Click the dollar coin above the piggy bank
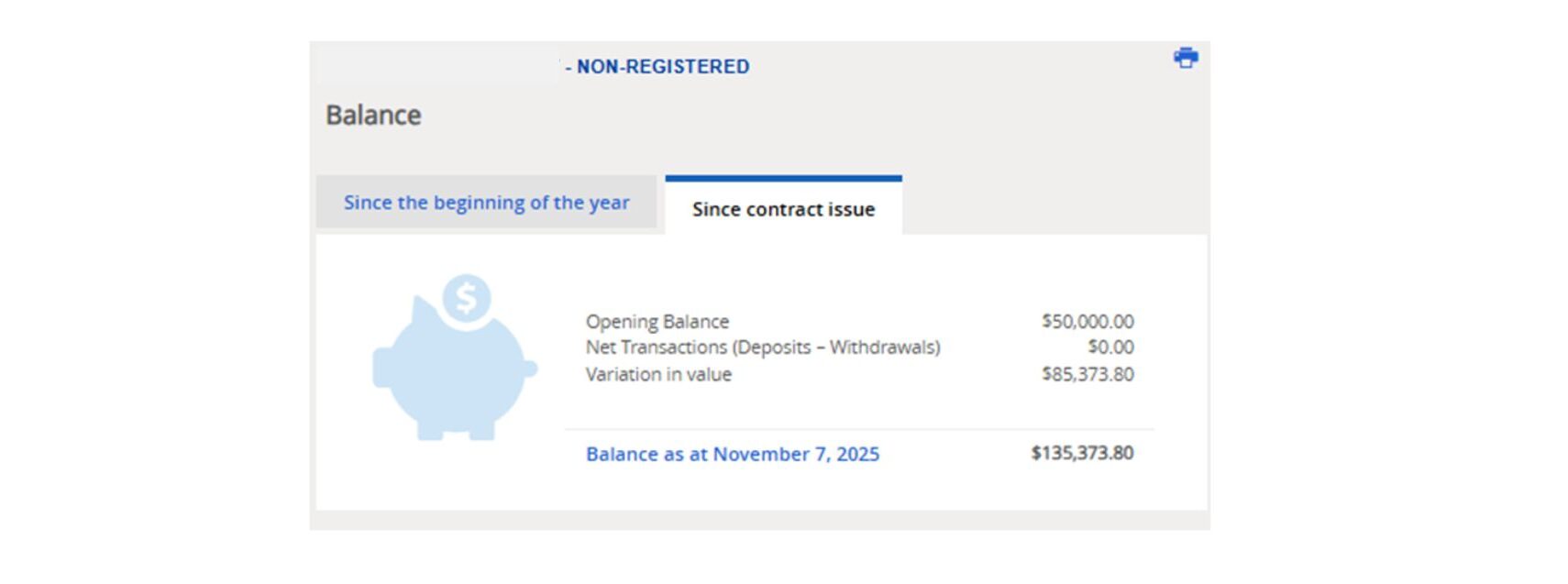This screenshot has height=584, width=1568. [467, 298]
